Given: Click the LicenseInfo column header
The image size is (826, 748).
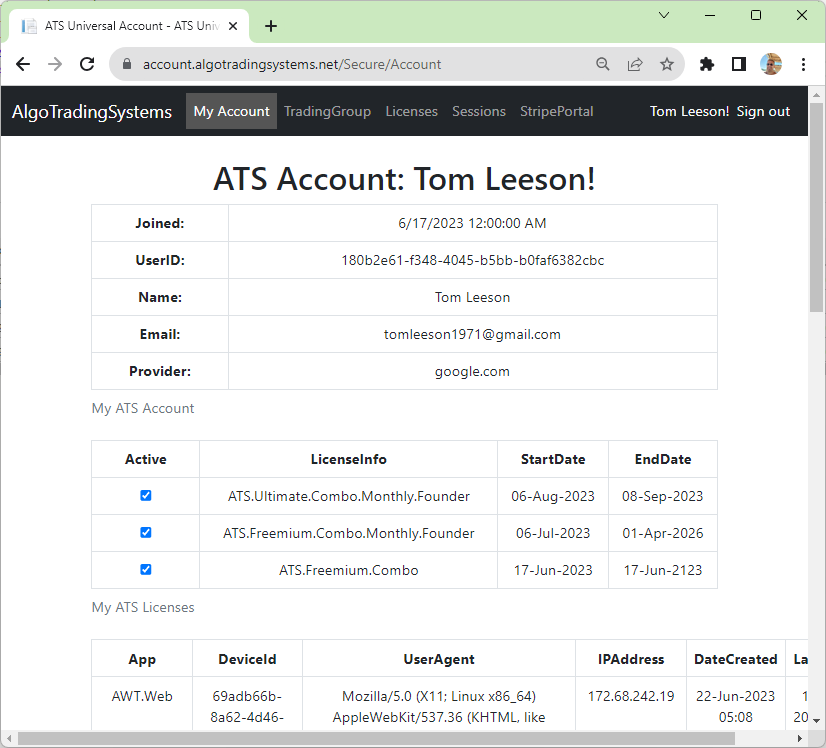Looking at the screenshot, I should pos(349,459).
